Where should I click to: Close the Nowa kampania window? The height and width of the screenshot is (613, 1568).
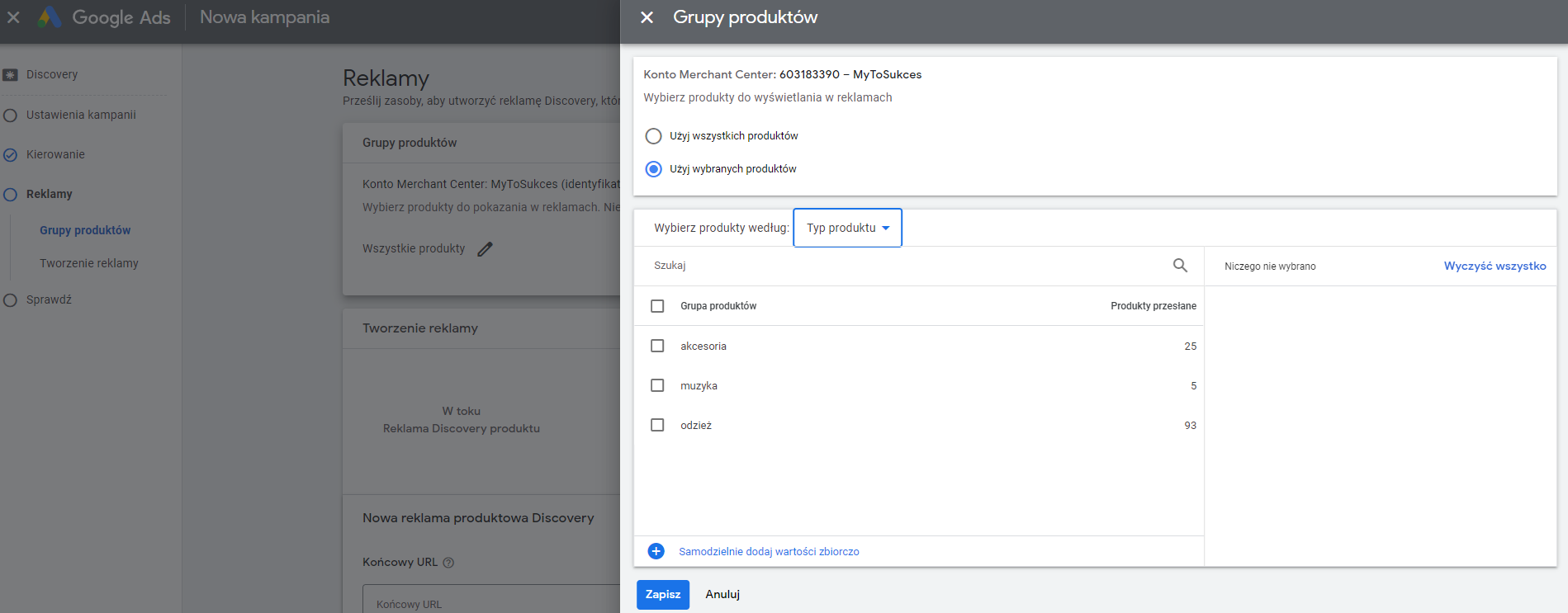point(13,17)
